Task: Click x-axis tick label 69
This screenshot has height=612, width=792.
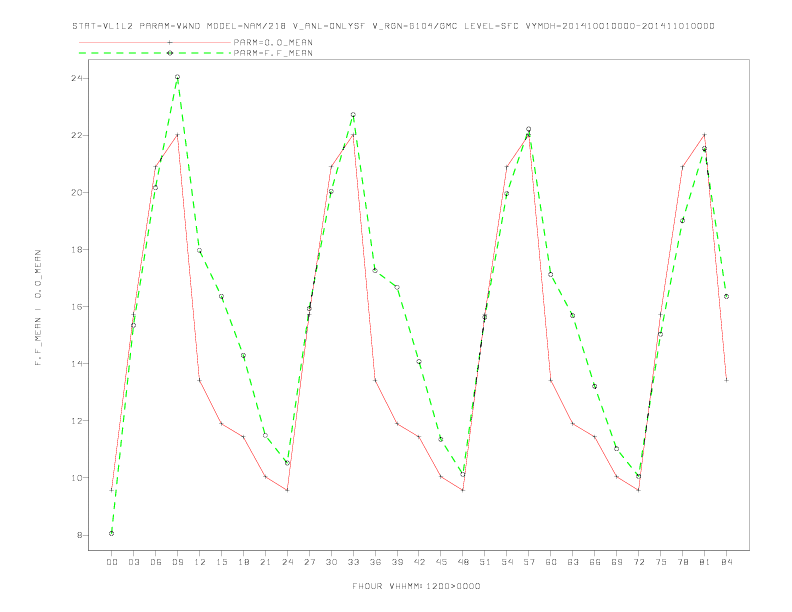Action: [x=617, y=562]
